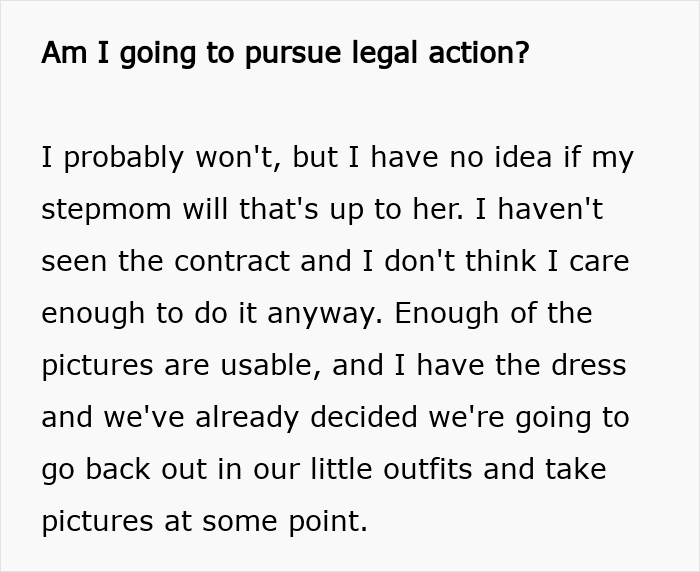Click the word 'anyway.' in the paragraph
The width and height of the screenshot is (700, 572).
[325, 314]
